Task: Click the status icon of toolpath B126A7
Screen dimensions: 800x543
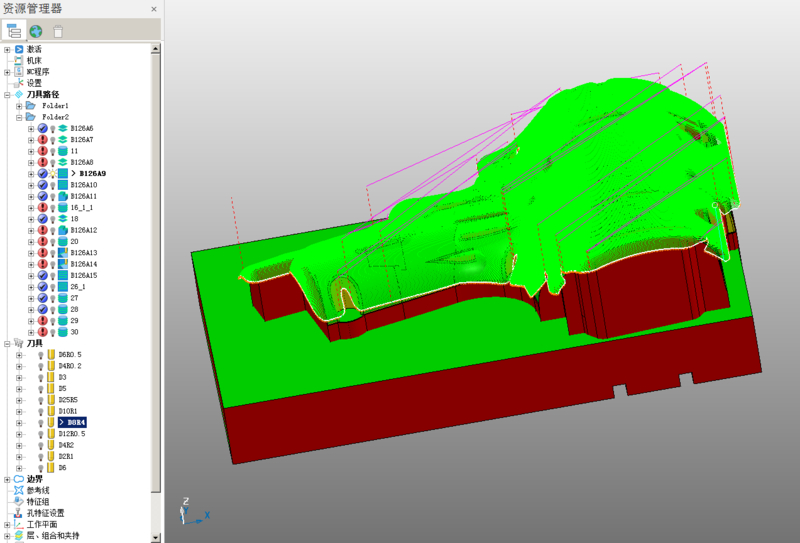Action: pos(42,140)
